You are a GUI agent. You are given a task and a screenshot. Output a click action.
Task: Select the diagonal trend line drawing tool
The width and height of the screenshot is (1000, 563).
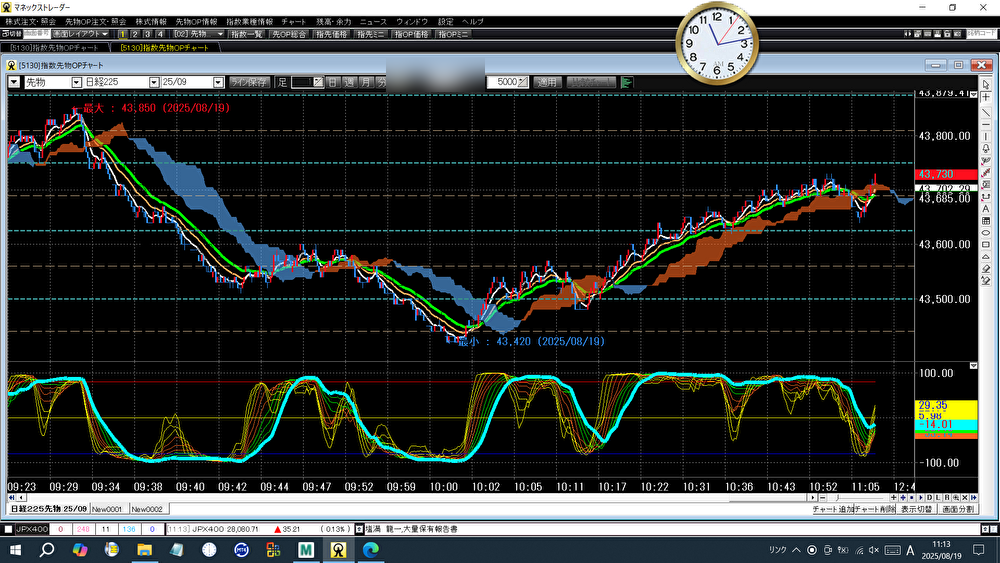coord(986,112)
